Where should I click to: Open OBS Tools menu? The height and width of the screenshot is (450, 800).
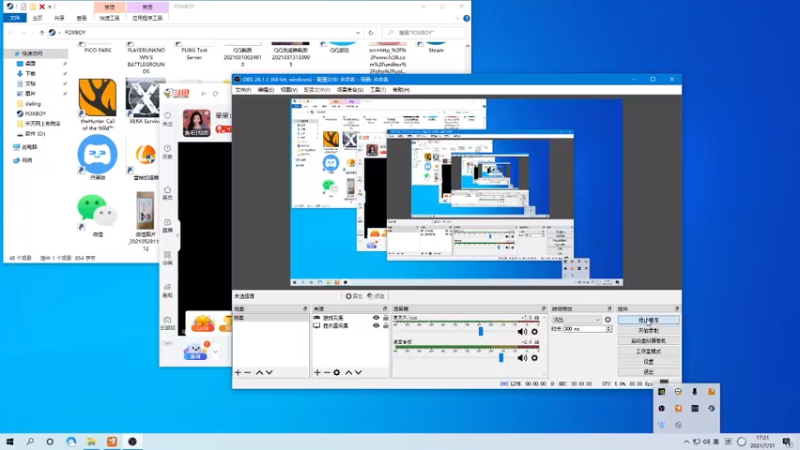(x=378, y=90)
